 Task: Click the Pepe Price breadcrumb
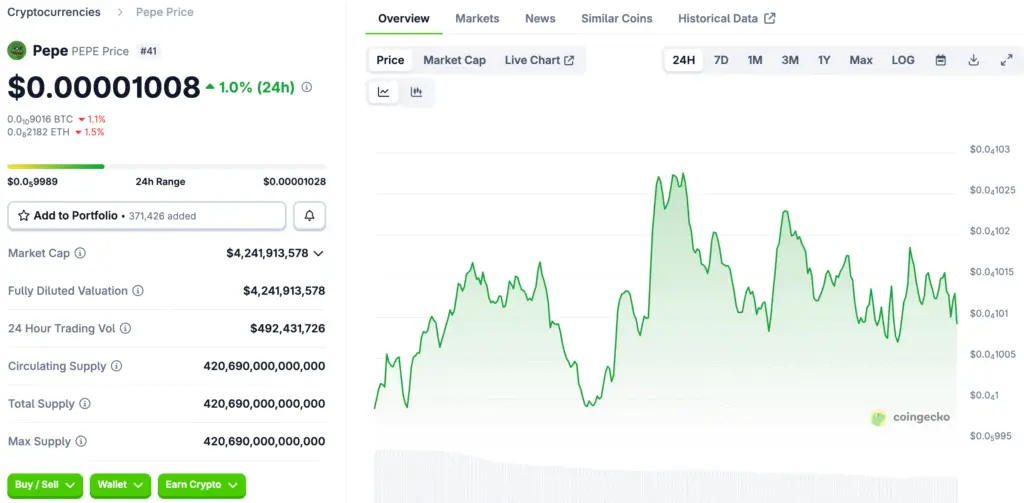click(165, 12)
